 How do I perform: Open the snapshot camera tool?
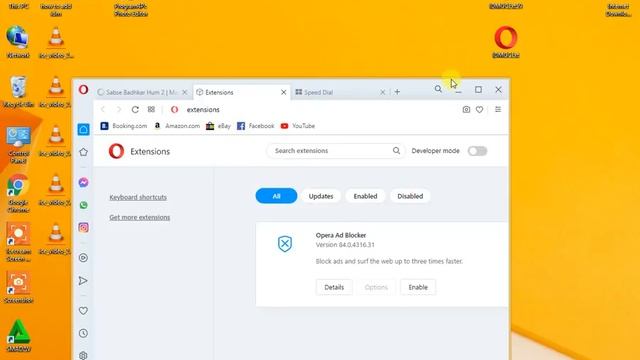(x=466, y=109)
